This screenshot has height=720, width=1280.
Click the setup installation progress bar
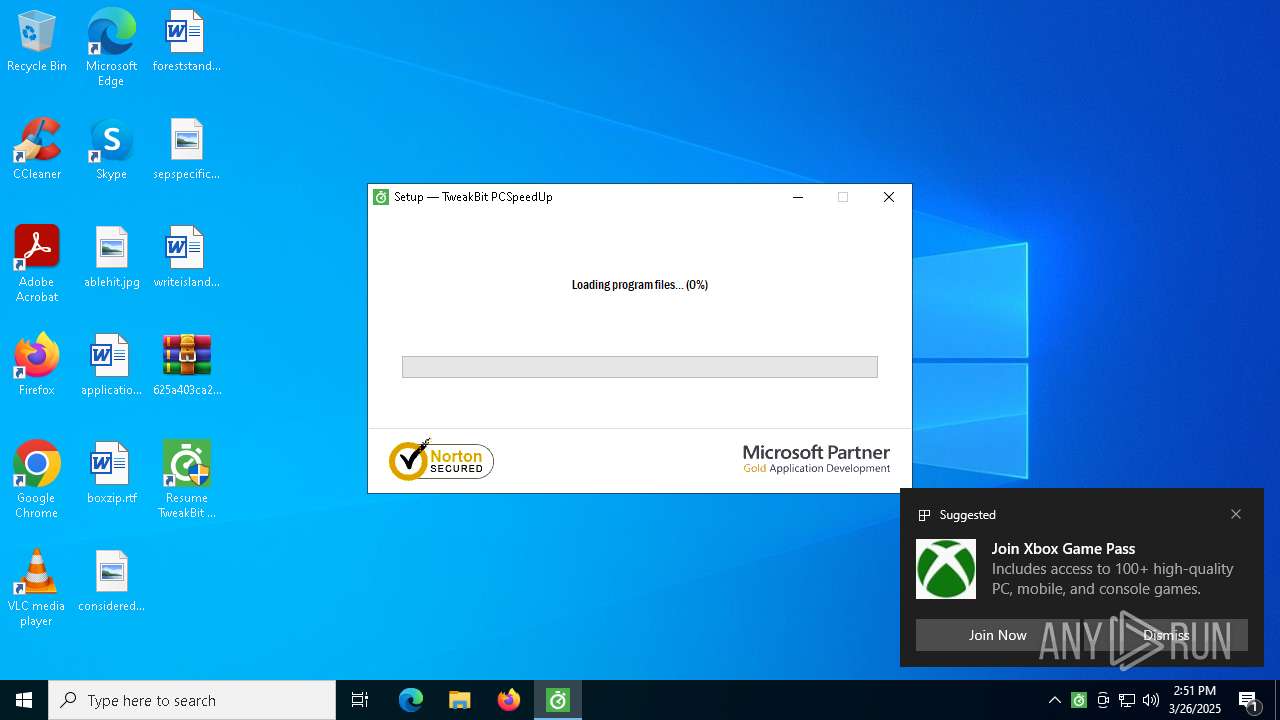(x=640, y=367)
